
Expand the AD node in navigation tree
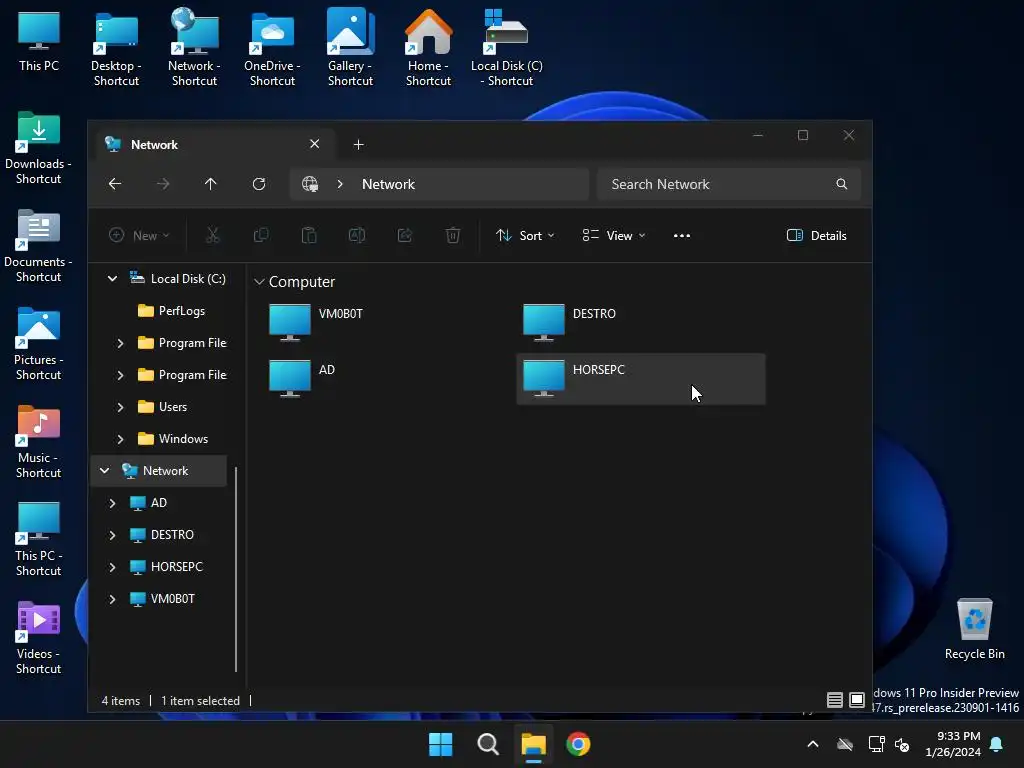coord(112,503)
